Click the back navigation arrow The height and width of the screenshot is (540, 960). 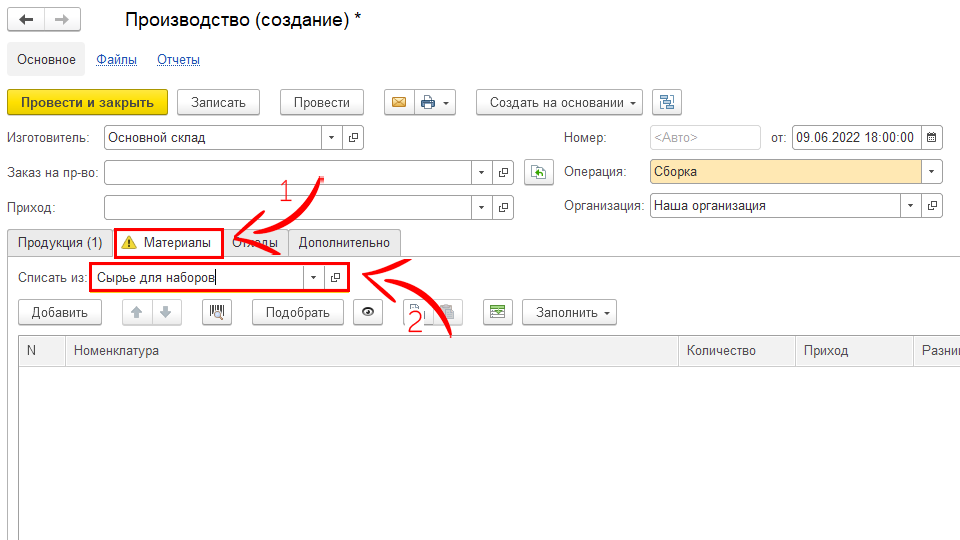pyautogui.click(x=26, y=20)
